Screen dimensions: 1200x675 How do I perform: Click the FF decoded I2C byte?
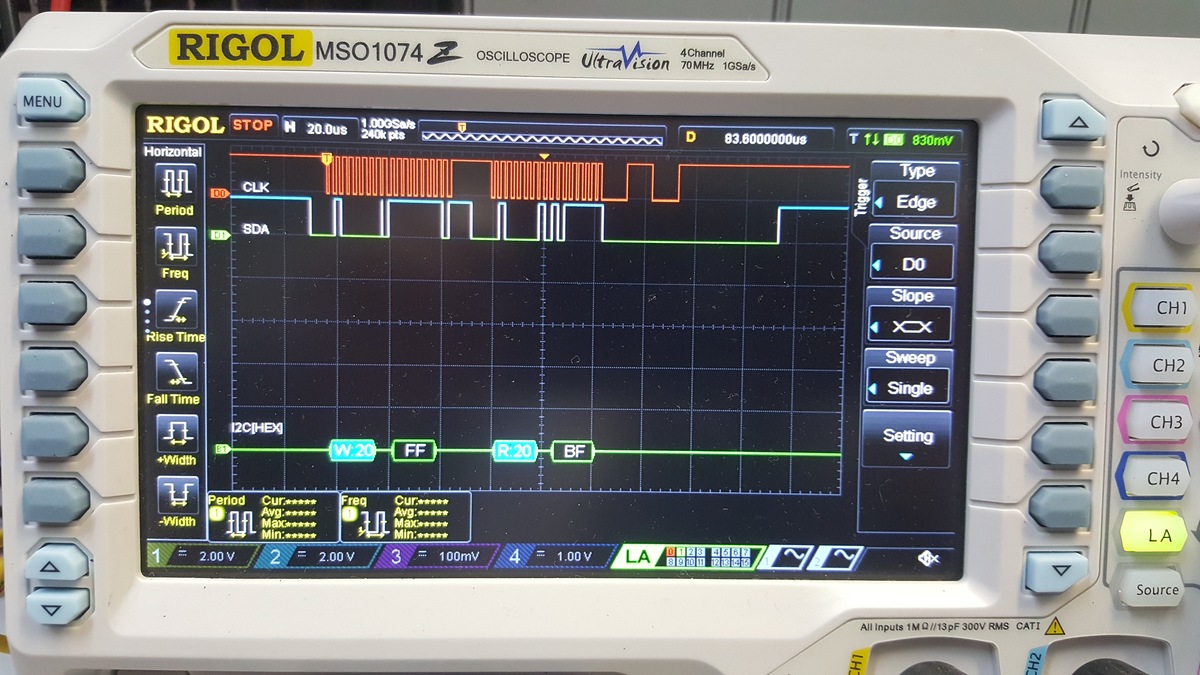click(414, 450)
